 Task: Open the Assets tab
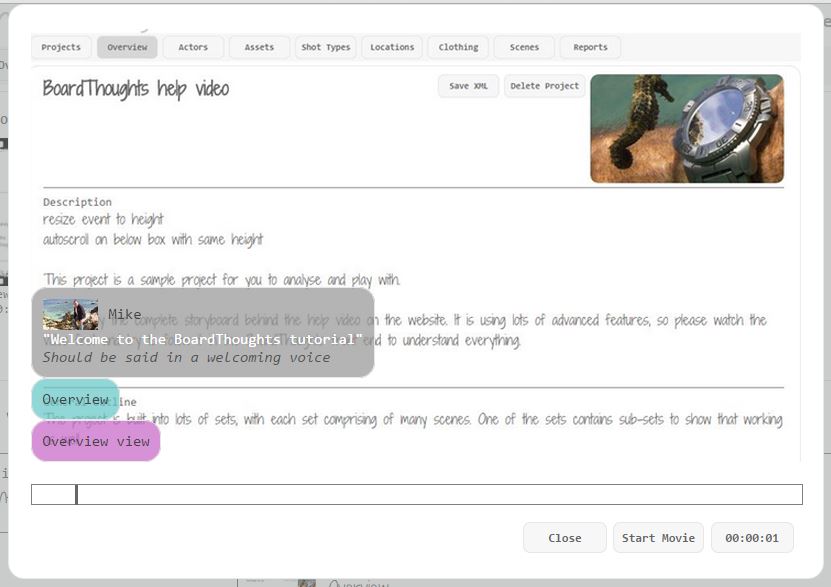pos(259,47)
